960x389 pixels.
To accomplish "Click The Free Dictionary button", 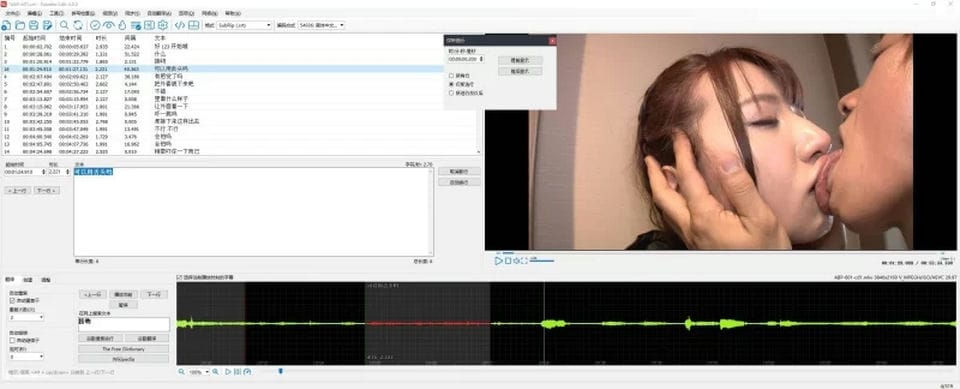I will pyautogui.click(x=124, y=349).
